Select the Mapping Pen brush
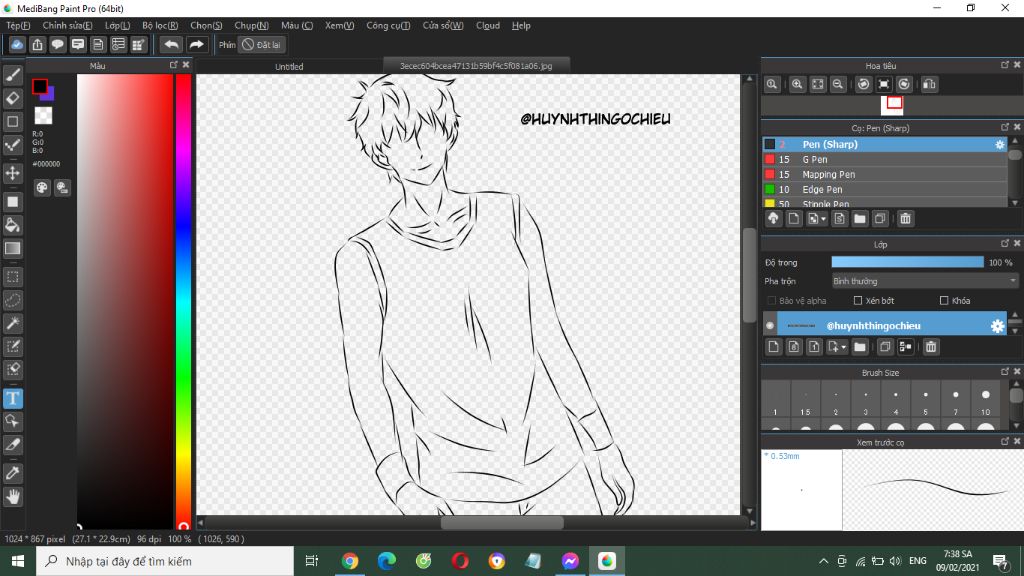Screen dimensions: 1024x576 coord(885,174)
